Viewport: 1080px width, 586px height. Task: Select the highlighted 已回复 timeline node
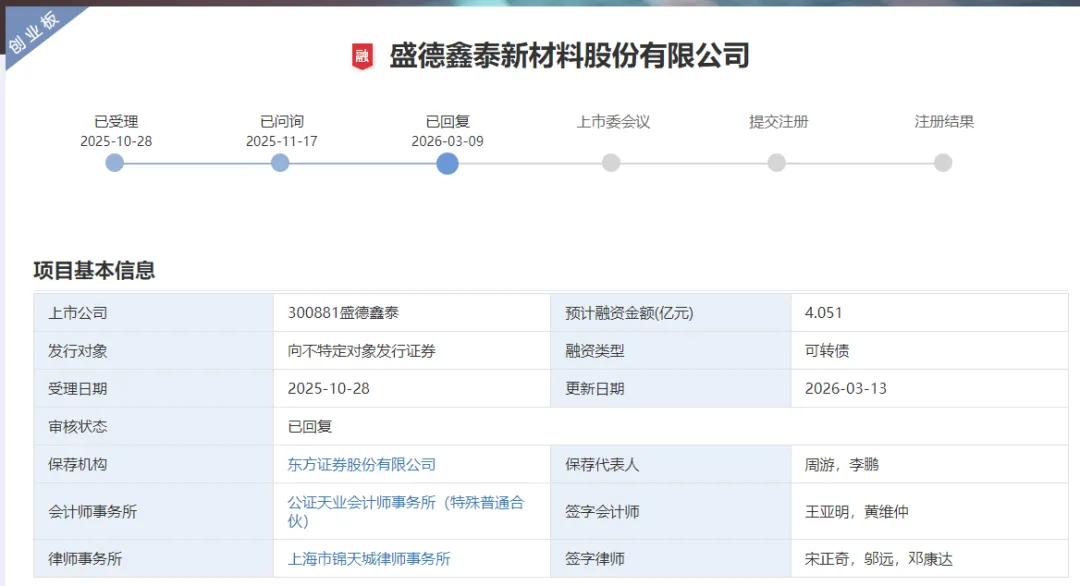447,164
